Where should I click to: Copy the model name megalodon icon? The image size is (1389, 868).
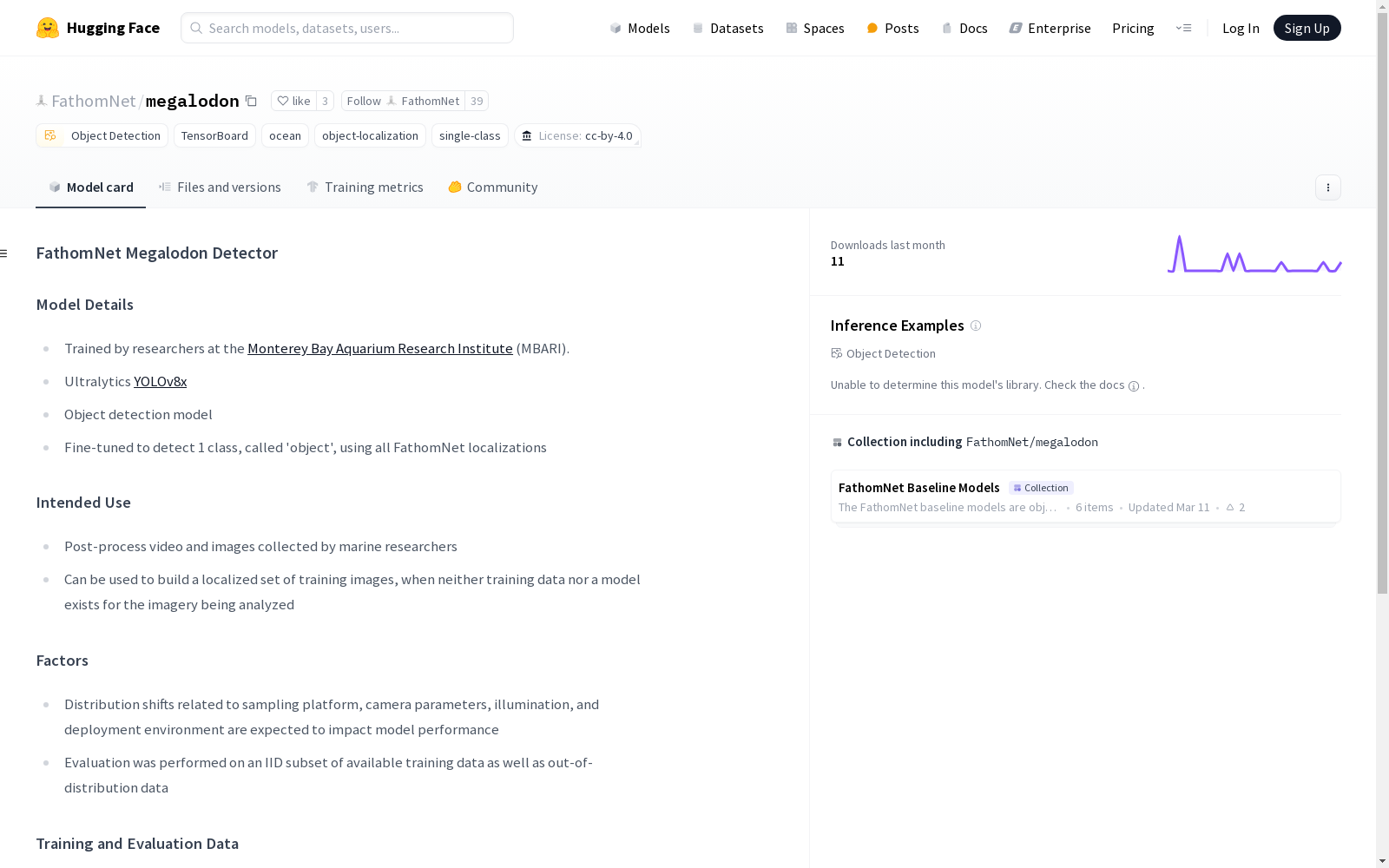[251, 101]
